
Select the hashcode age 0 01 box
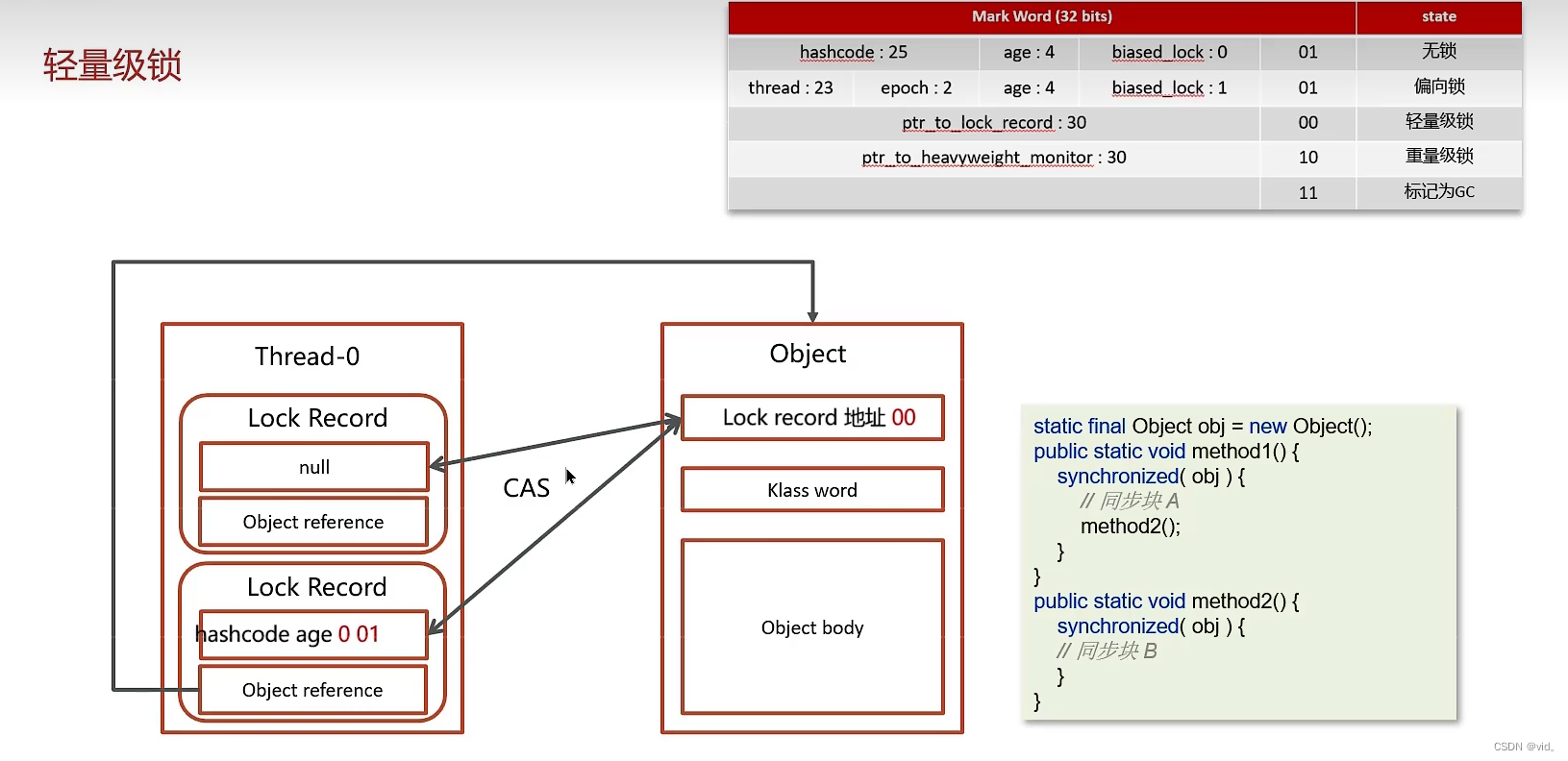313,634
